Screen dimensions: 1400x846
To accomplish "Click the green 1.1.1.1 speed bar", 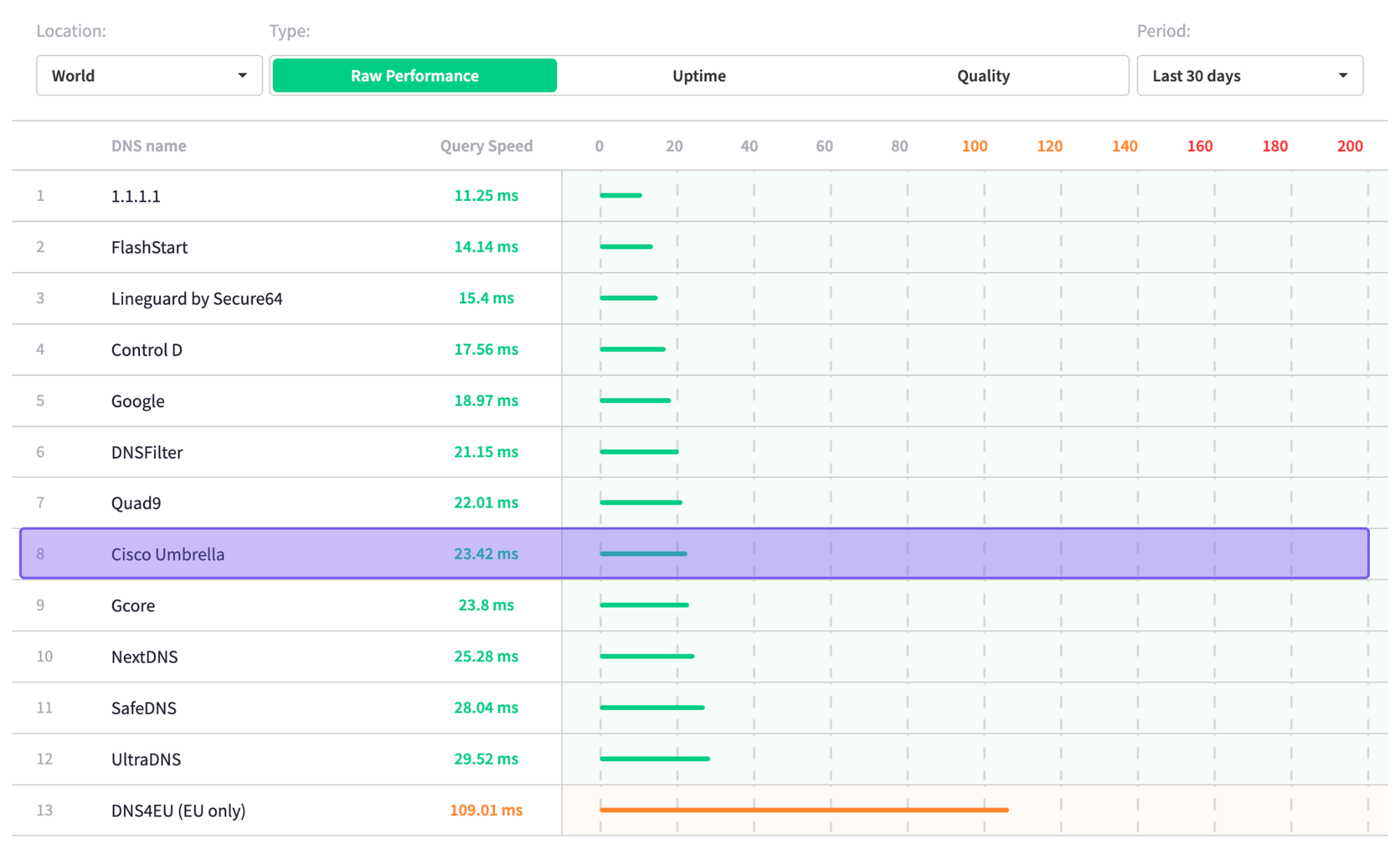I will coord(620,195).
